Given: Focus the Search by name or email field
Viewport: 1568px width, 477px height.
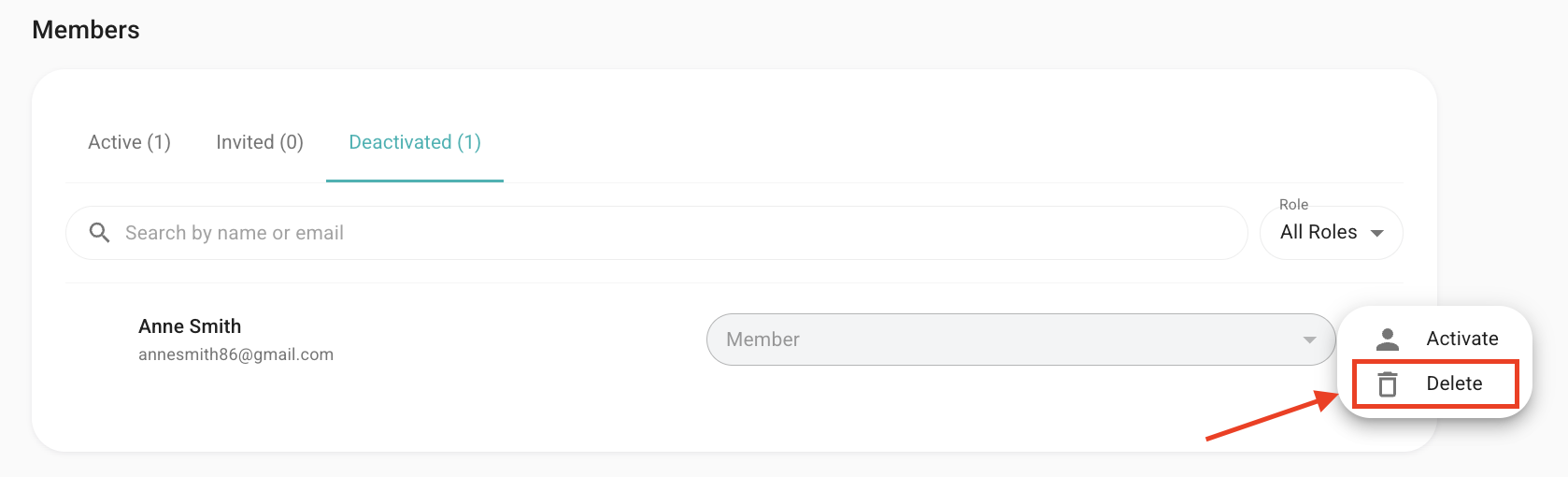Looking at the screenshot, I should coord(657,233).
